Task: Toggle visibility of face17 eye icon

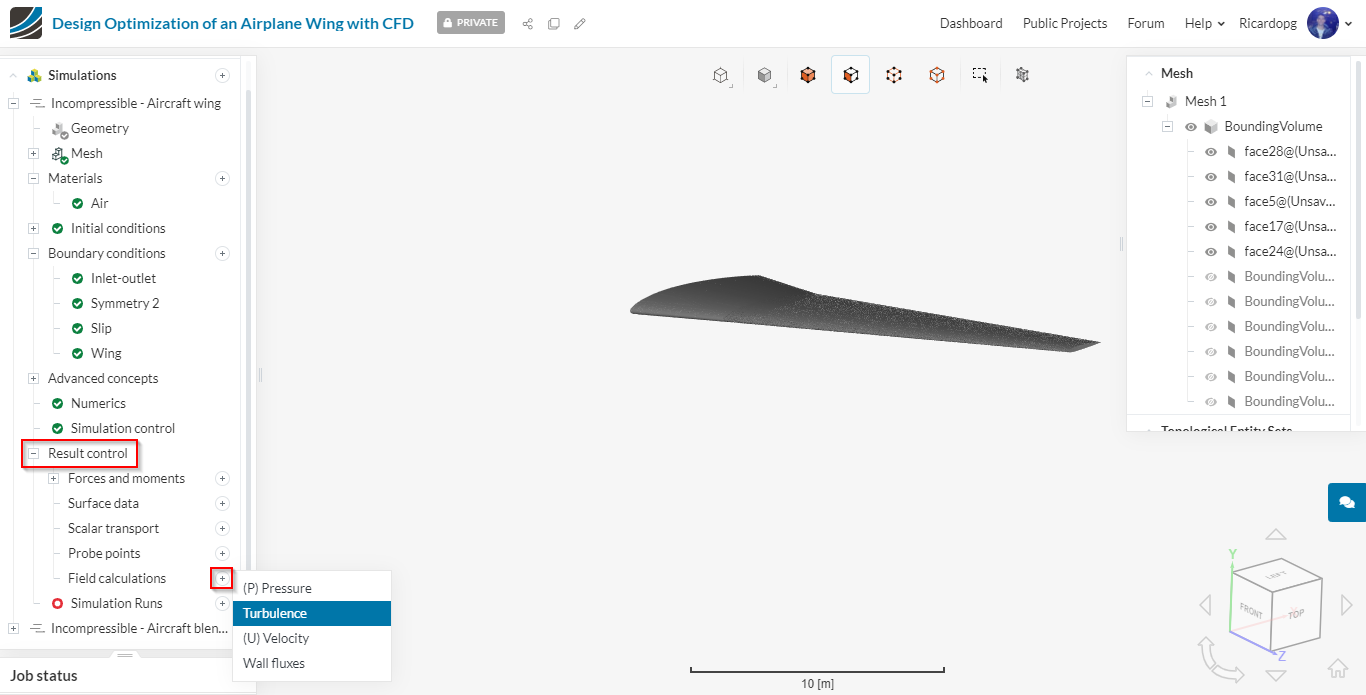Action: (x=1211, y=227)
